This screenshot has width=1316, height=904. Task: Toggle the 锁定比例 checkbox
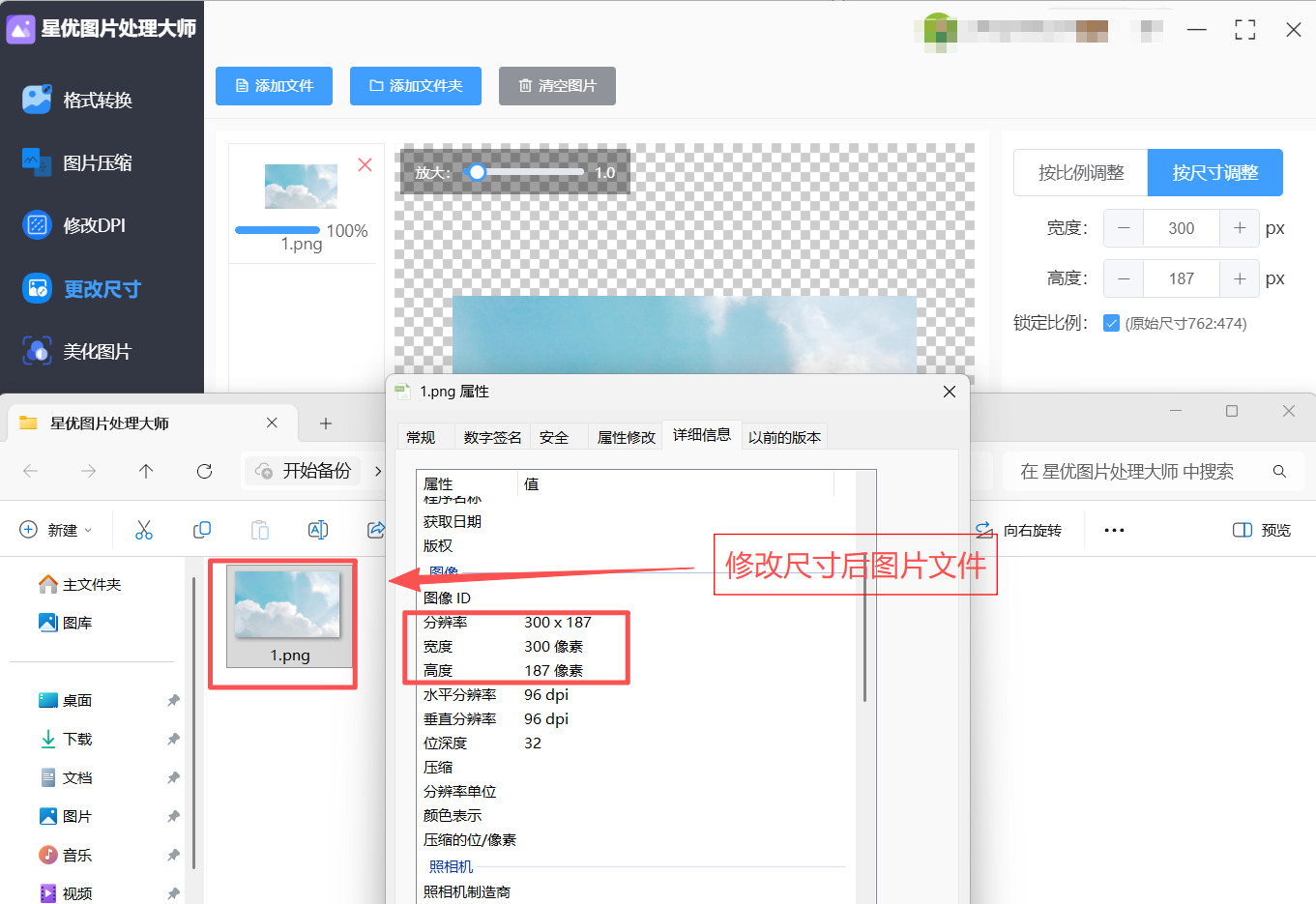pos(1112,323)
